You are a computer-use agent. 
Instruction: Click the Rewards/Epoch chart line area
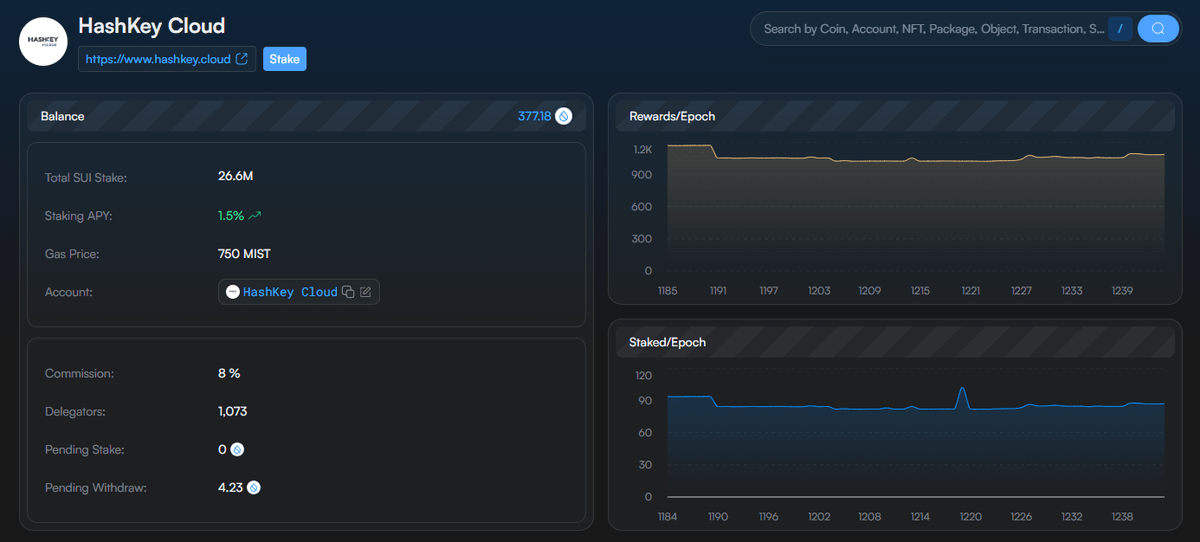point(915,208)
